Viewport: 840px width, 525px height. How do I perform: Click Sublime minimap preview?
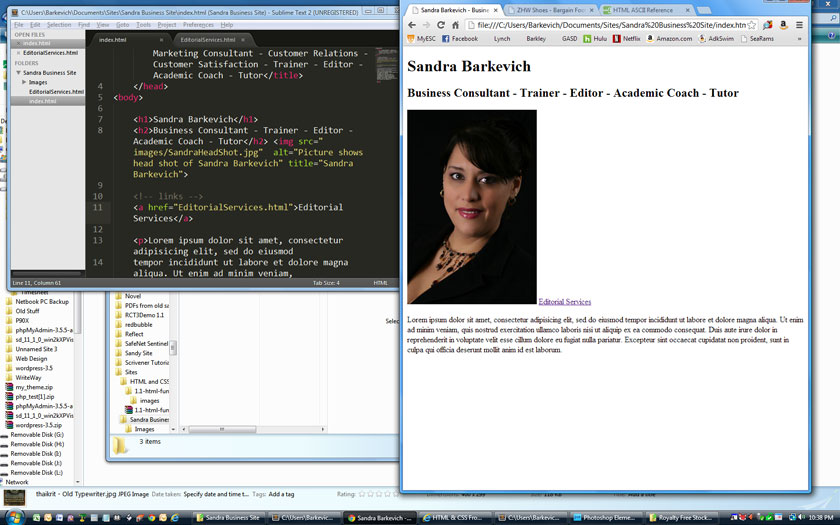pos(387,64)
